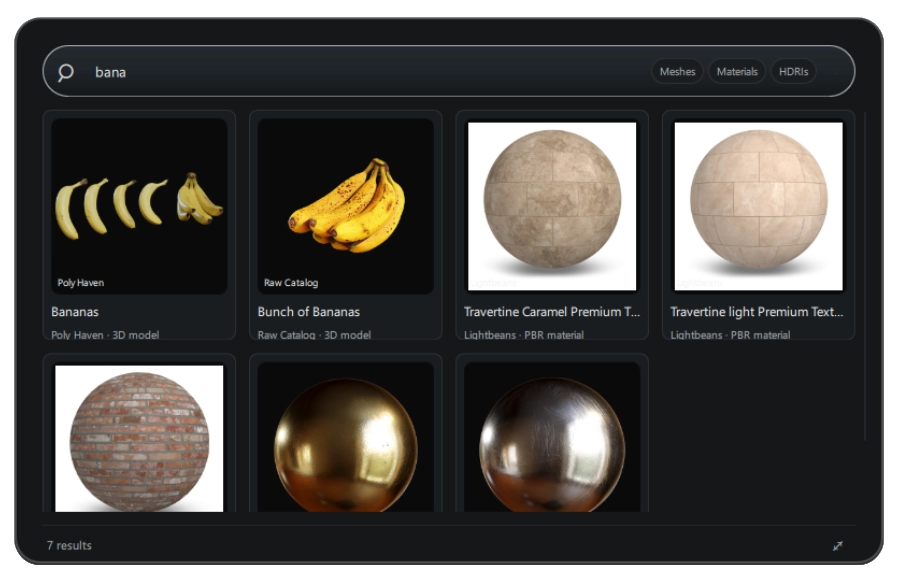This screenshot has height=580, width=900.
Task: Select the Poly Haven Bananas thumbnail
Action: (x=139, y=206)
